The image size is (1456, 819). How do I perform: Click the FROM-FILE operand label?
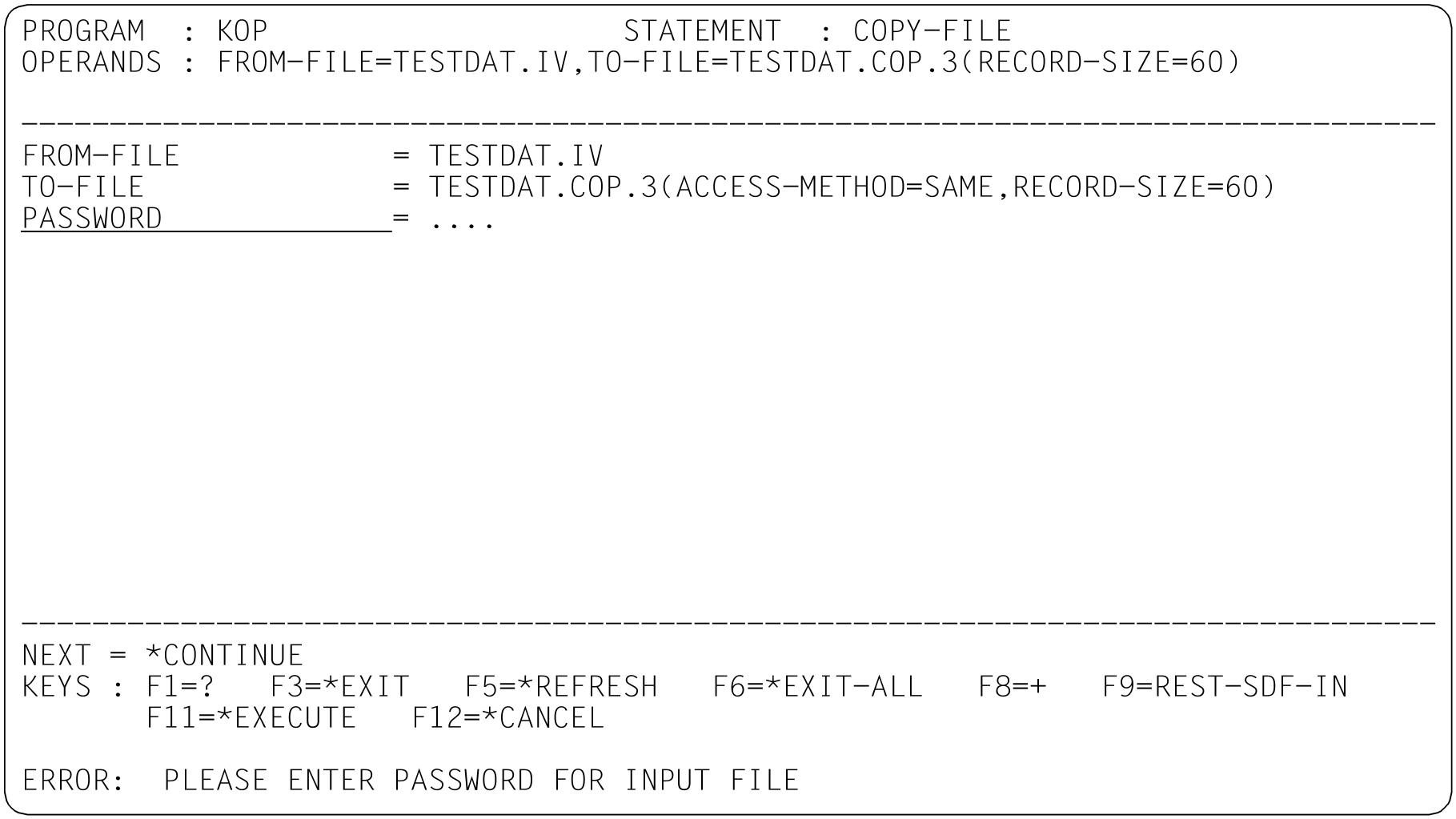tap(101, 156)
